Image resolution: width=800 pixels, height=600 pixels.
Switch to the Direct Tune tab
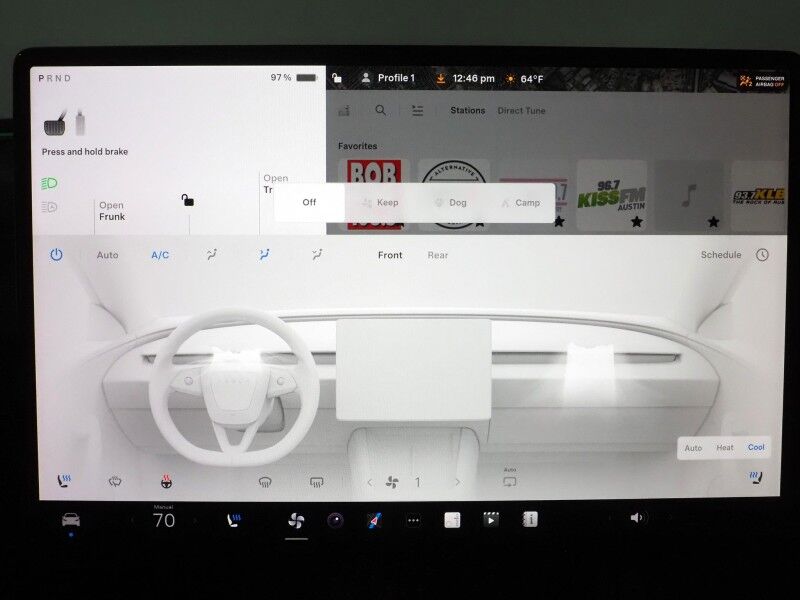(x=523, y=110)
